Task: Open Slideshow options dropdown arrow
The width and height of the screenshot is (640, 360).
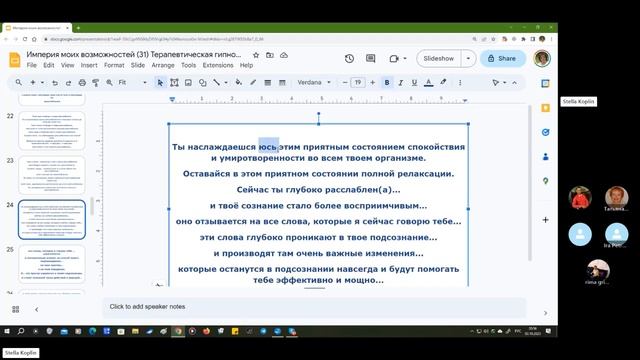Action: (x=468, y=58)
